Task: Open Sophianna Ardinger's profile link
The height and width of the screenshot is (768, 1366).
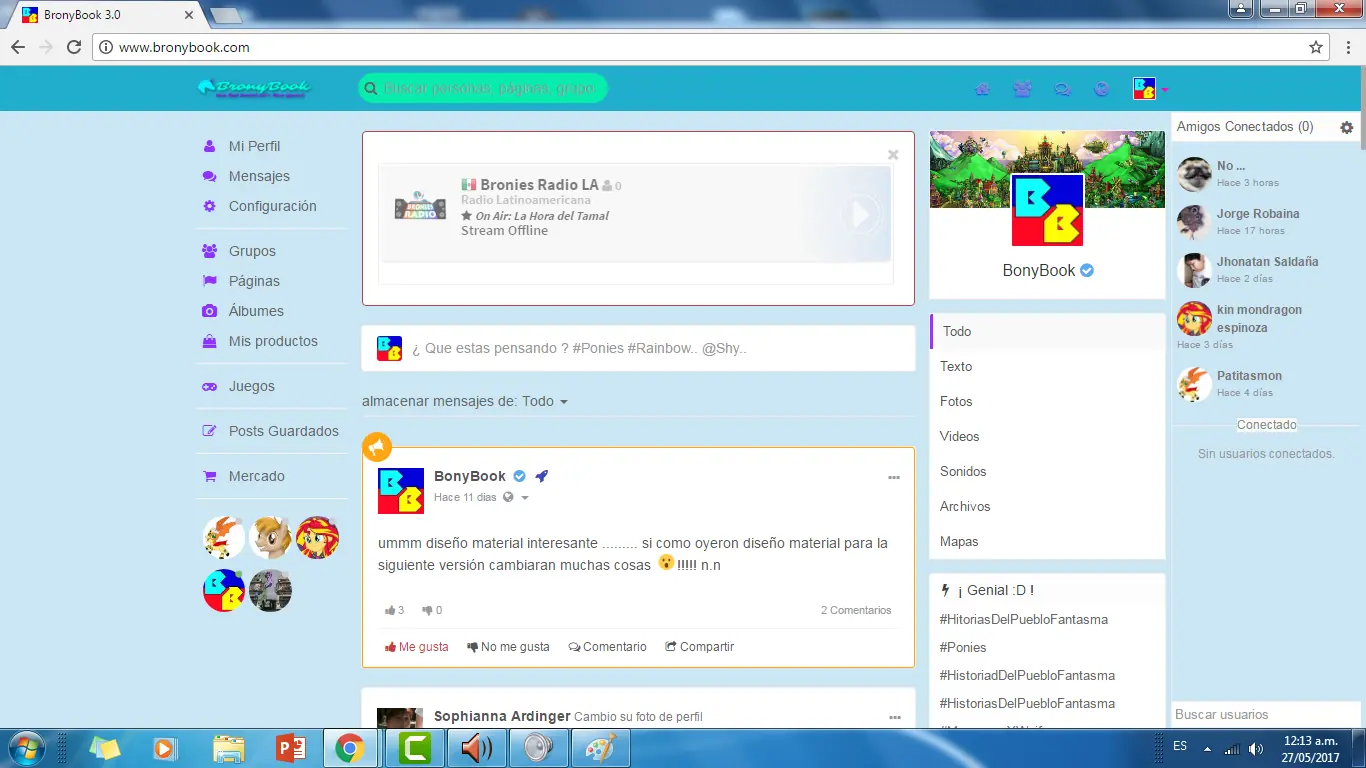Action: 502,716
